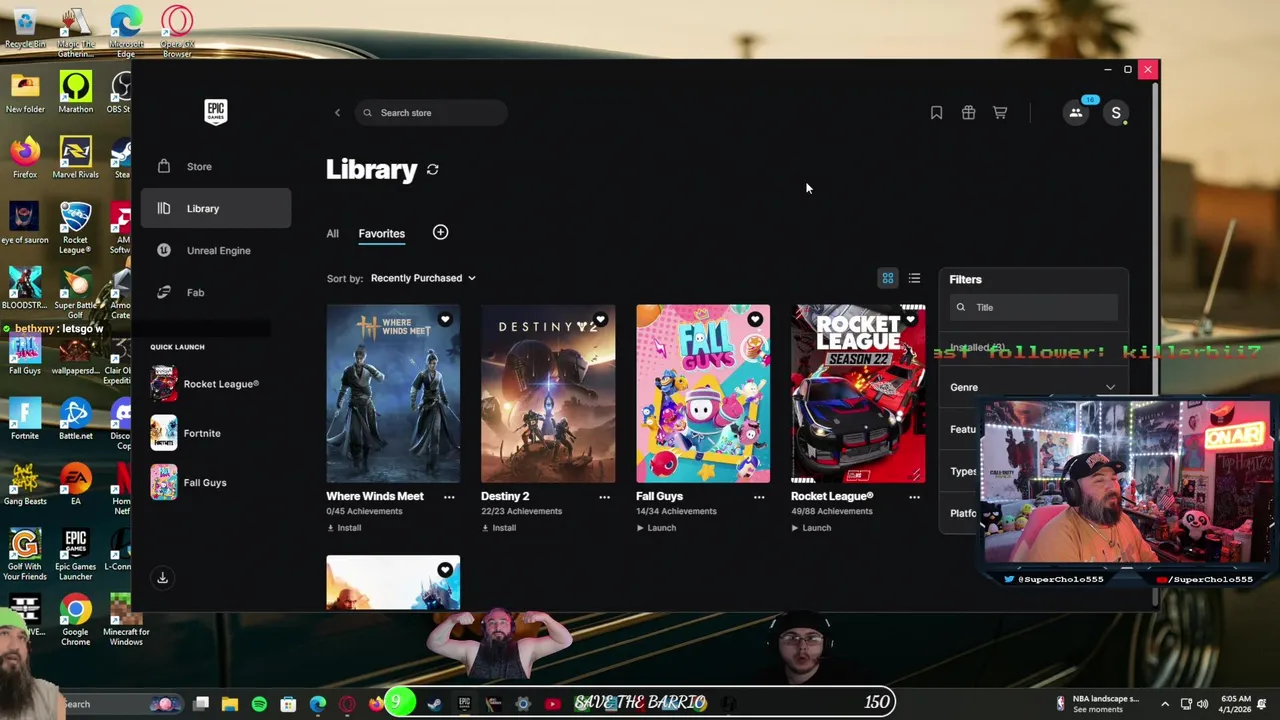Open the EA desktop shortcut
Viewport: 1280px width, 720px height.
point(75,485)
